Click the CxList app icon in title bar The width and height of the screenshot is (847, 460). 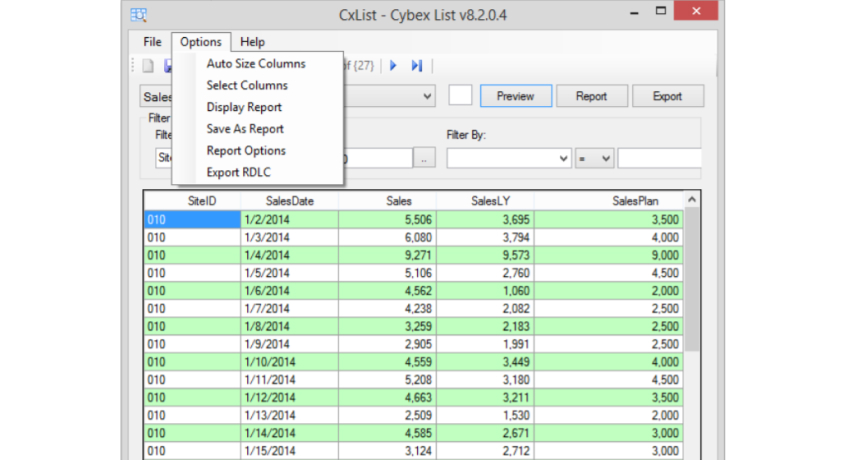(139, 14)
